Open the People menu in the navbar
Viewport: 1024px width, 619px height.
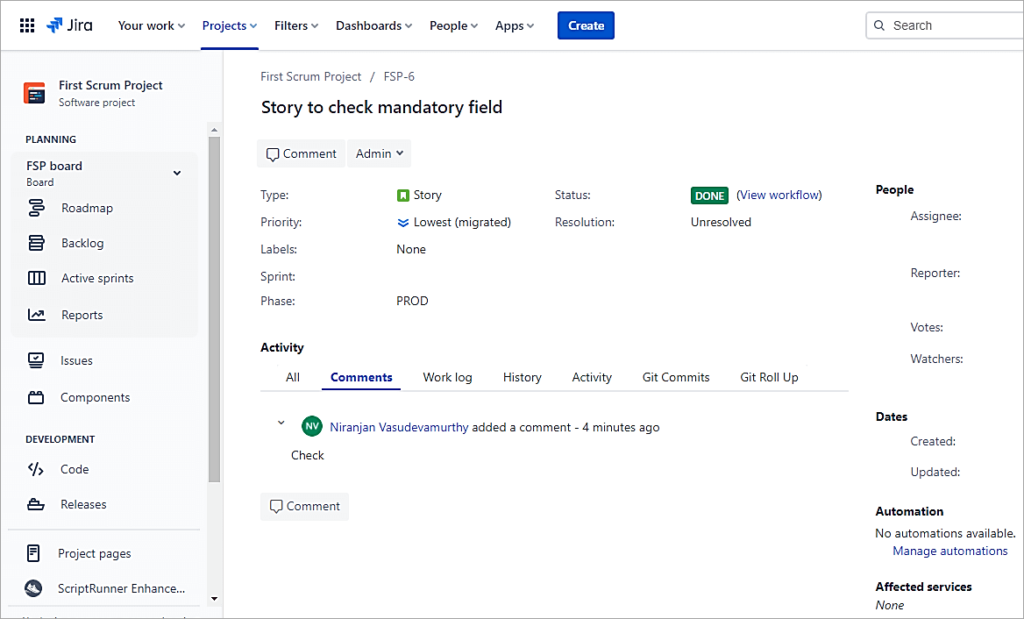452,26
